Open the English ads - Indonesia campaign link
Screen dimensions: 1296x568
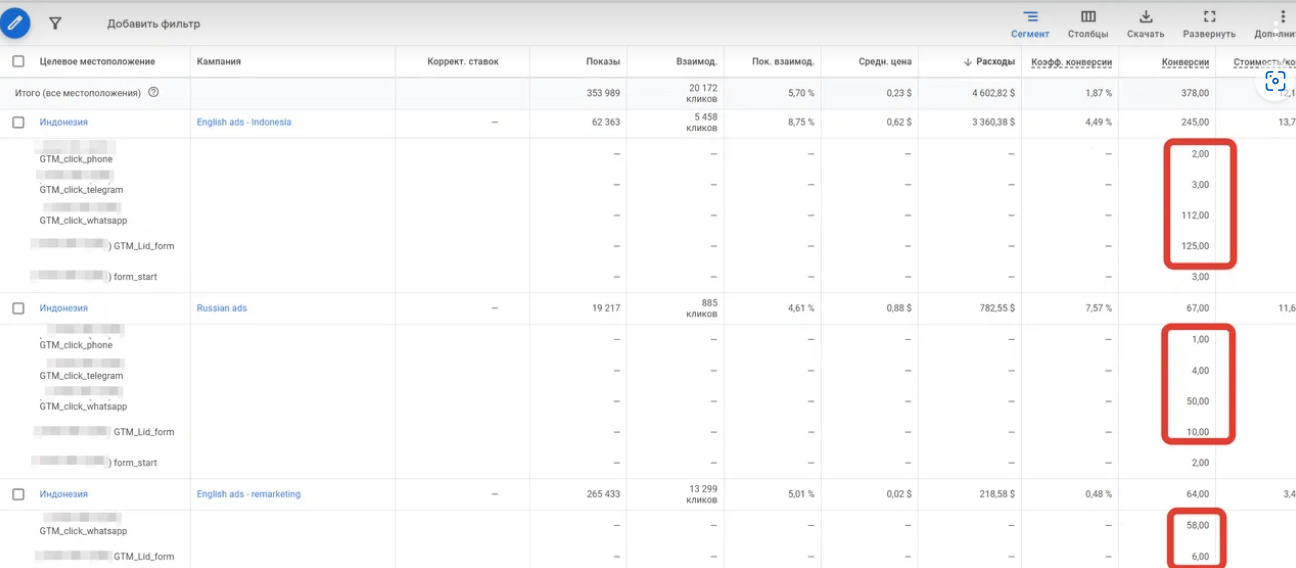[x=244, y=122]
